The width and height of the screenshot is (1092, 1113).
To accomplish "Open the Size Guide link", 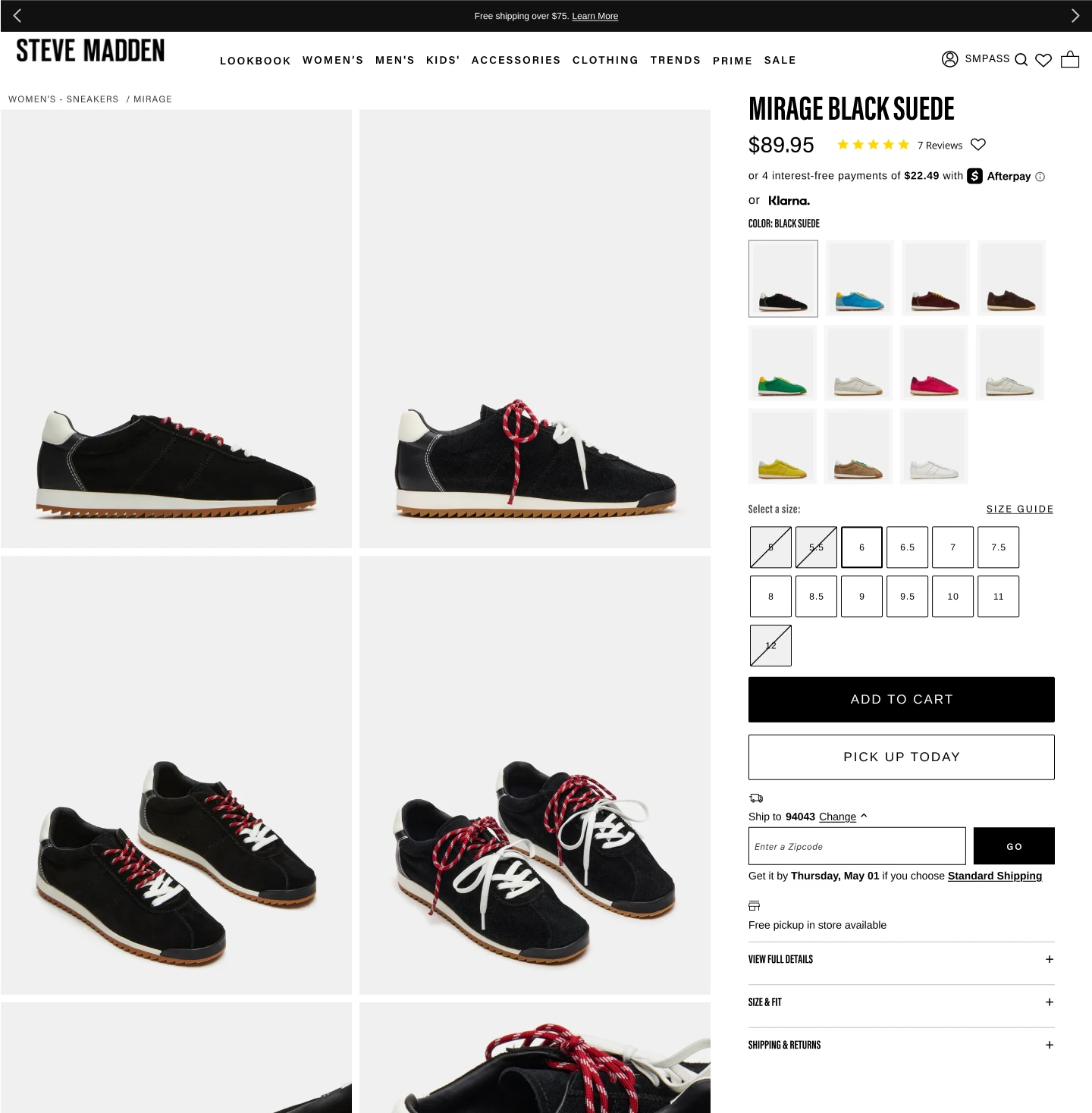I will pyautogui.click(x=1019, y=509).
